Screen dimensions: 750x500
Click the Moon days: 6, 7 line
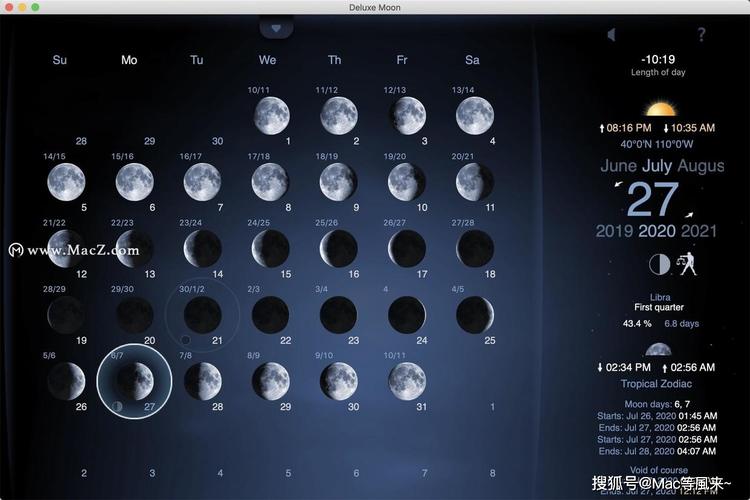(x=657, y=404)
